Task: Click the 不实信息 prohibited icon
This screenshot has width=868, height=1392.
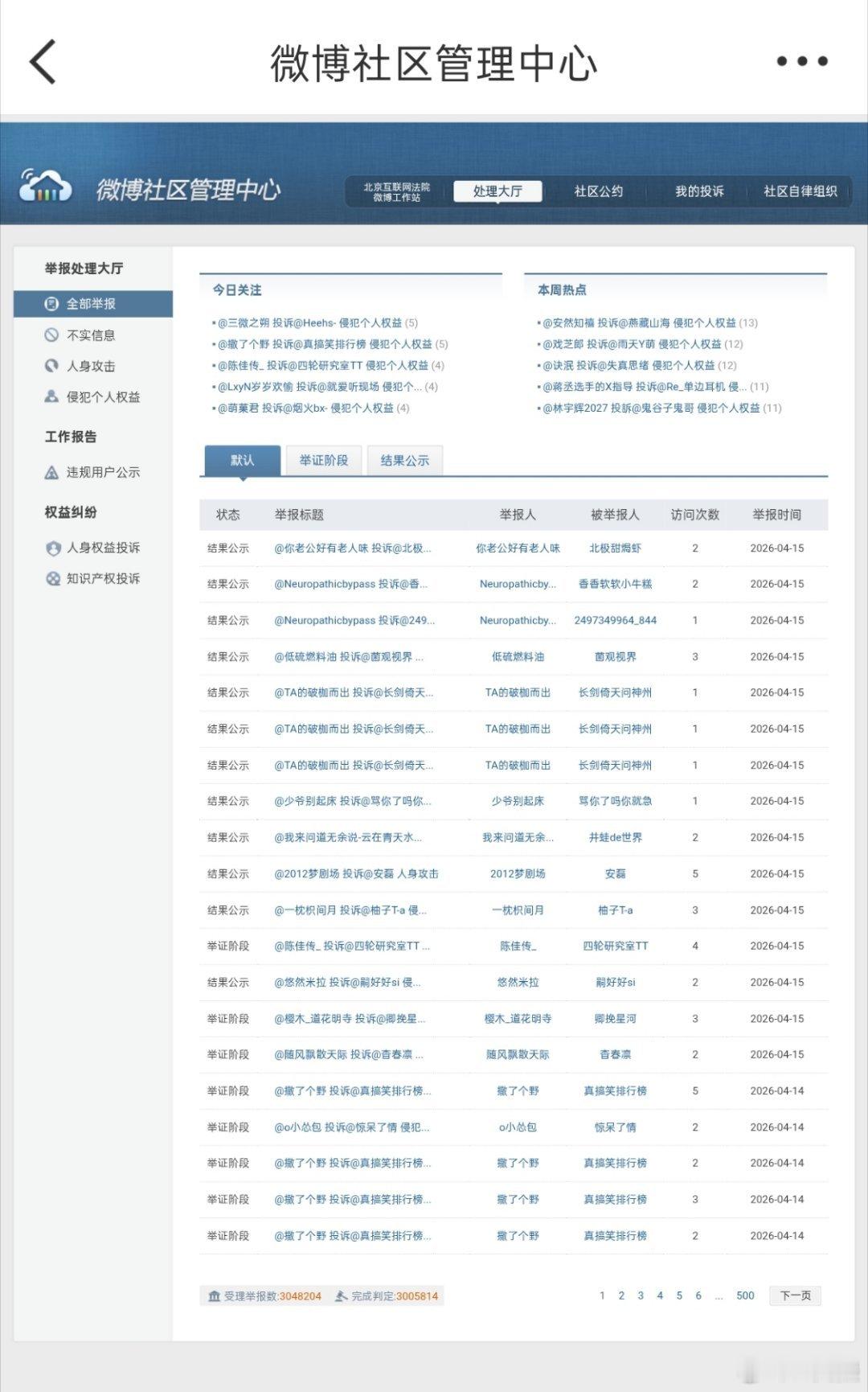Action: coord(51,335)
